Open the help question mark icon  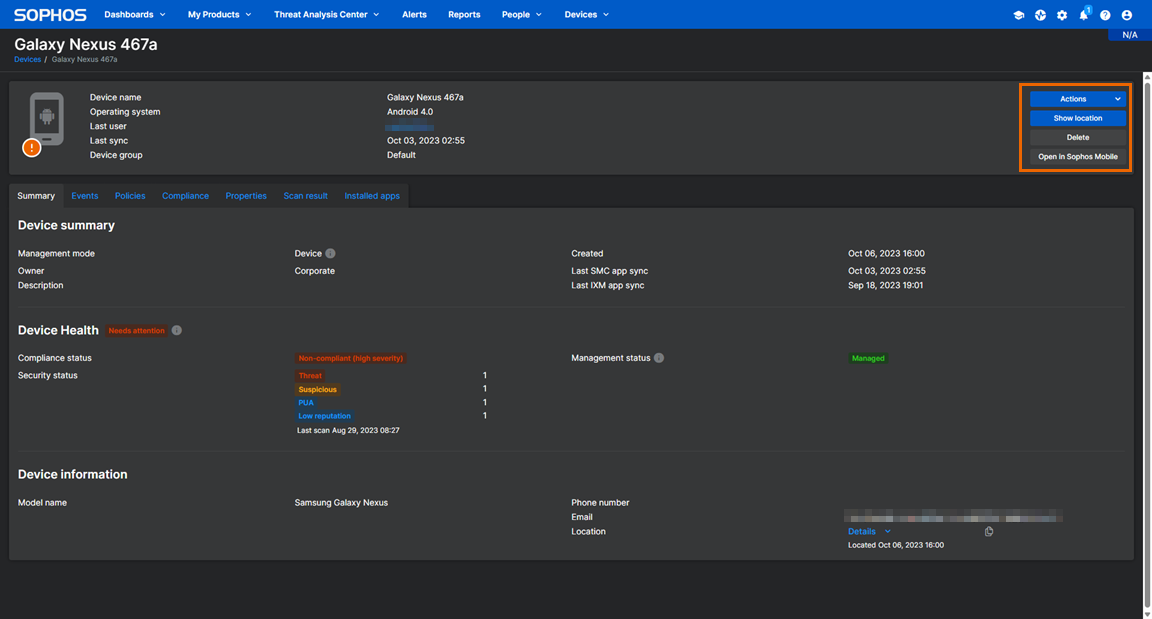pos(1105,15)
